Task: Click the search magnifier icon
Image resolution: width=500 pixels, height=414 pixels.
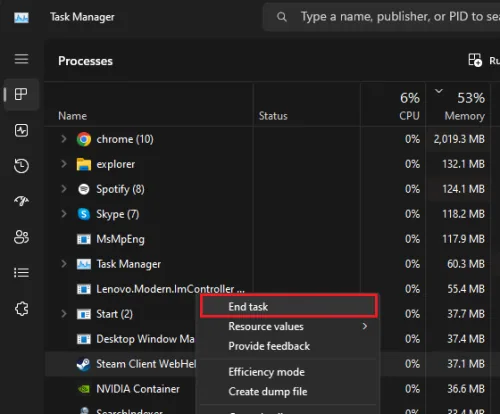Action: pyautogui.click(x=282, y=17)
